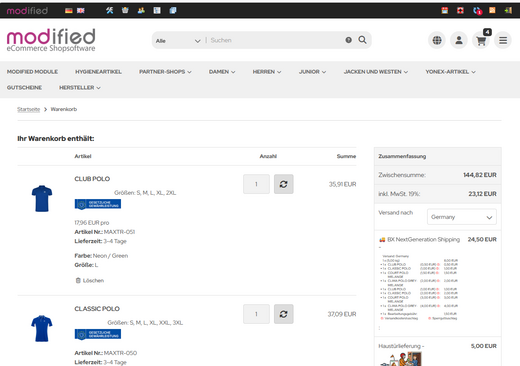Open MODIFIED MODULE menu item
Image resolution: width=520 pixels, height=366 pixels.
(x=32, y=72)
